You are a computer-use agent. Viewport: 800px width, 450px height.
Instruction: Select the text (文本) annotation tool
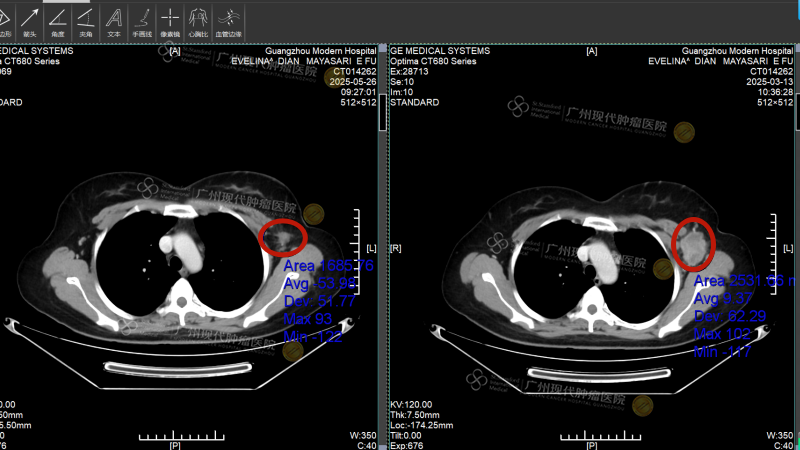click(x=114, y=19)
